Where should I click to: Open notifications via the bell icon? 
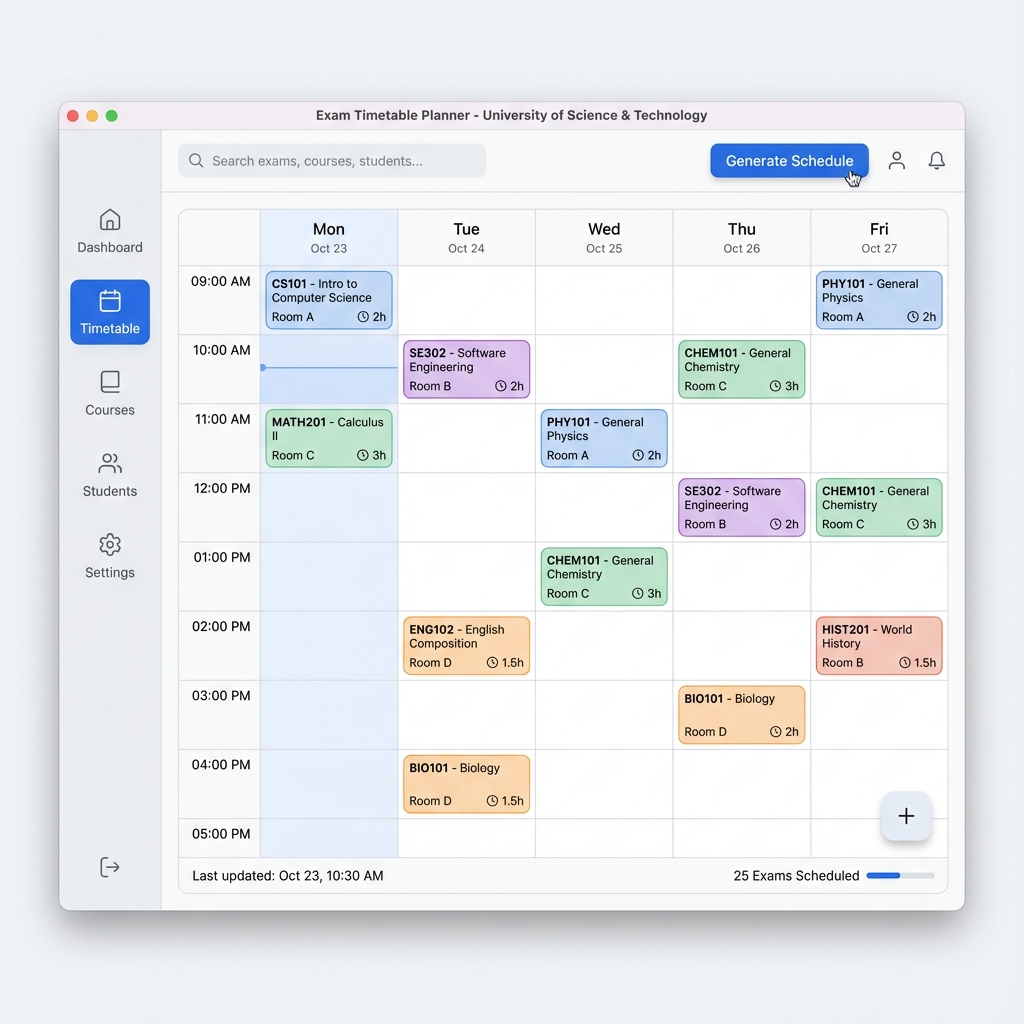pos(936,160)
